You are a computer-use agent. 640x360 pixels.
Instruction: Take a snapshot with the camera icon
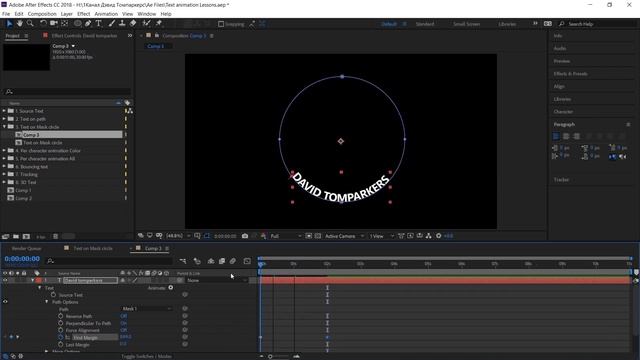(245, 236)
